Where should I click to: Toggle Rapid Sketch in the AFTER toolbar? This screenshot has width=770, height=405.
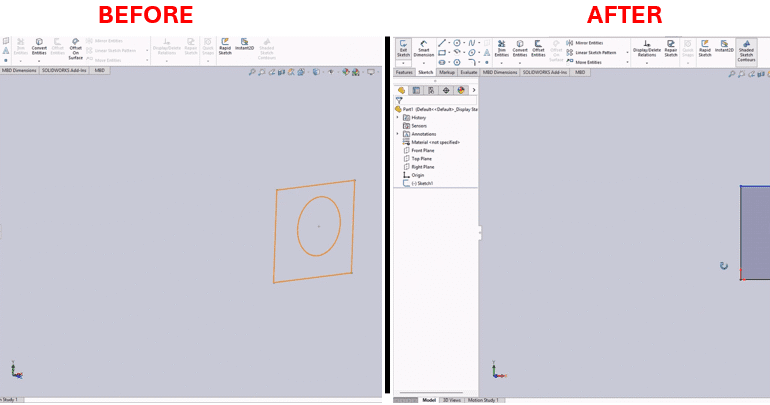point(705,49)
